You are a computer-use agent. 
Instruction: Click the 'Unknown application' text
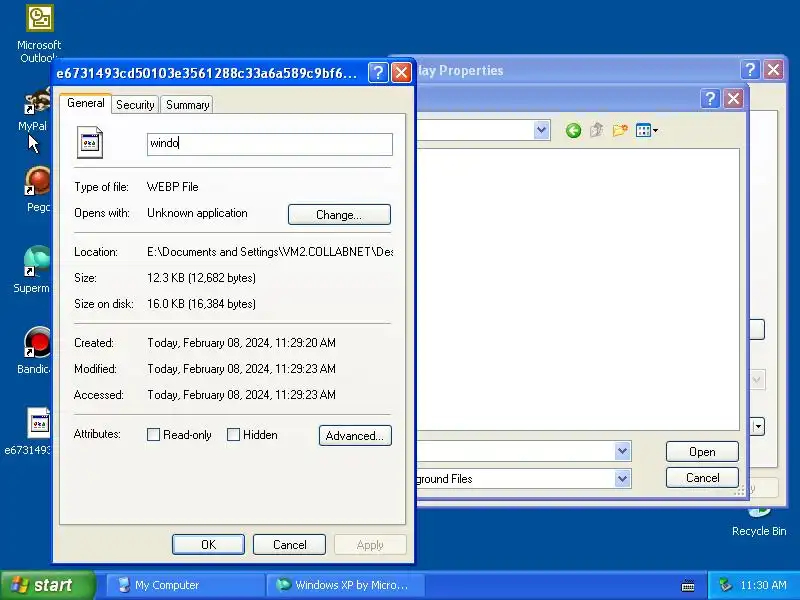point(197,213)
